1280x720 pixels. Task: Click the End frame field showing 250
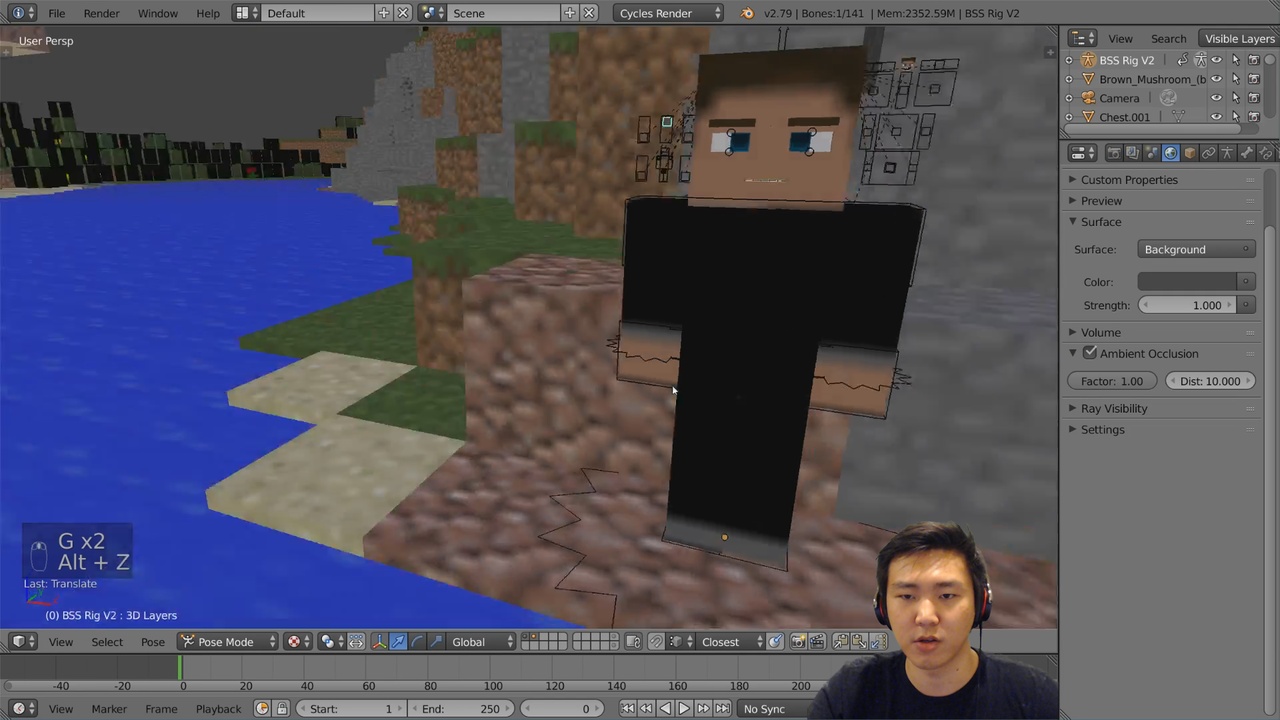[x=460, y=709]
